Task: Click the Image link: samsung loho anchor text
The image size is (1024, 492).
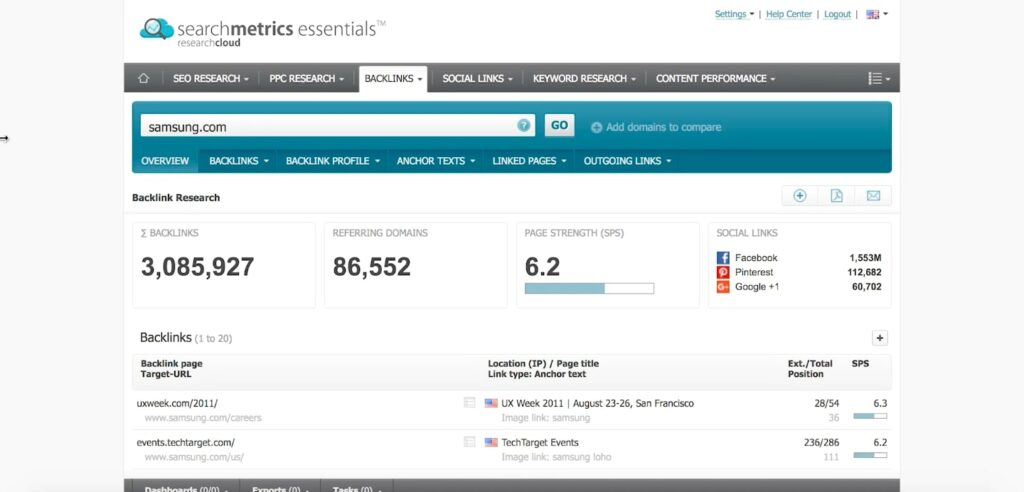Action: pyautogui.click(x=556, y=457)
